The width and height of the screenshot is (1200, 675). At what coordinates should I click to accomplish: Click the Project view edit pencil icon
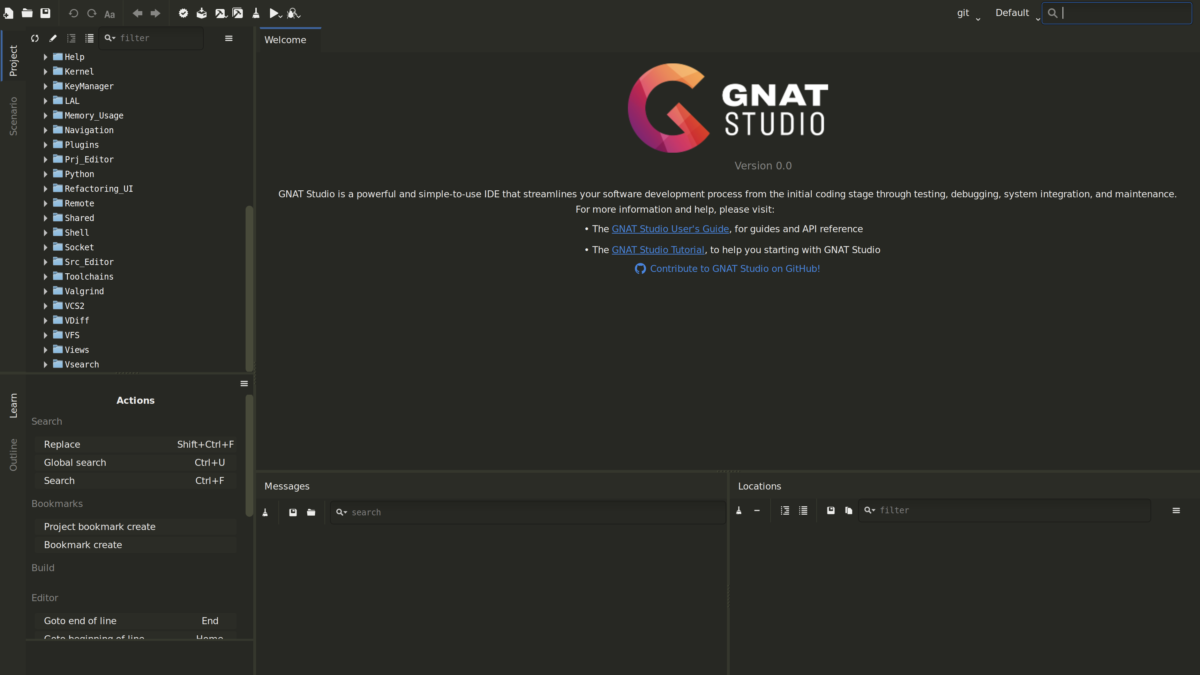point(53,38)
